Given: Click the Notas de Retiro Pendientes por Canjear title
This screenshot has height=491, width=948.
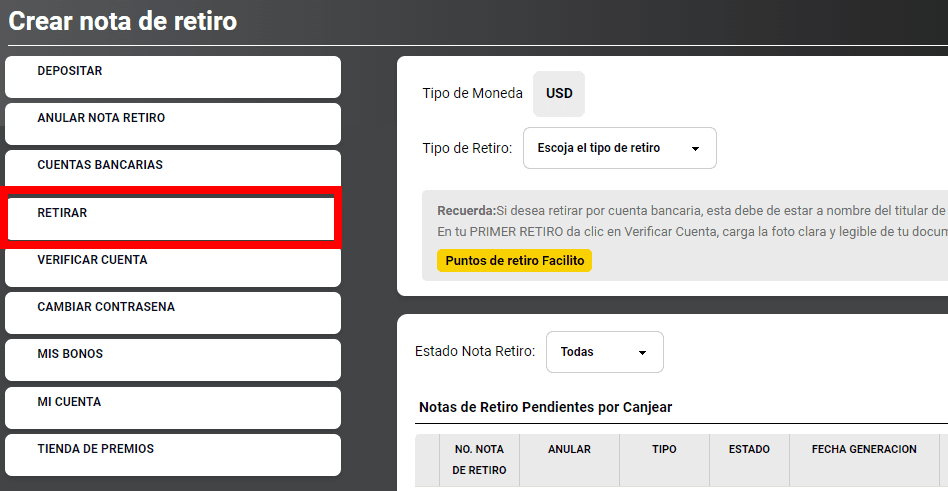Looking at the screenshot, I should 545,407.
